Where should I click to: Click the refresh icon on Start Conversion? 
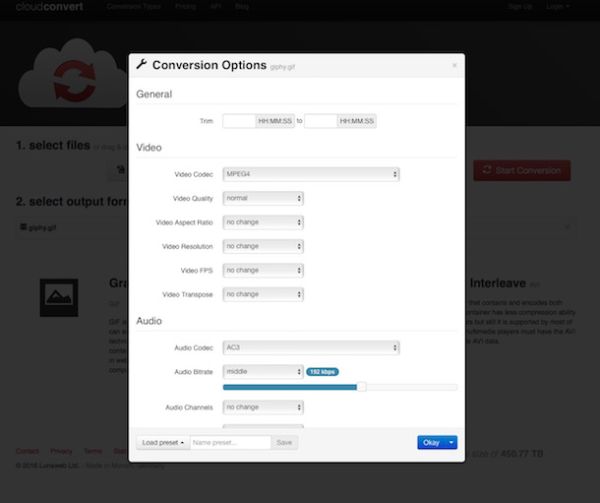click(487, 170)
